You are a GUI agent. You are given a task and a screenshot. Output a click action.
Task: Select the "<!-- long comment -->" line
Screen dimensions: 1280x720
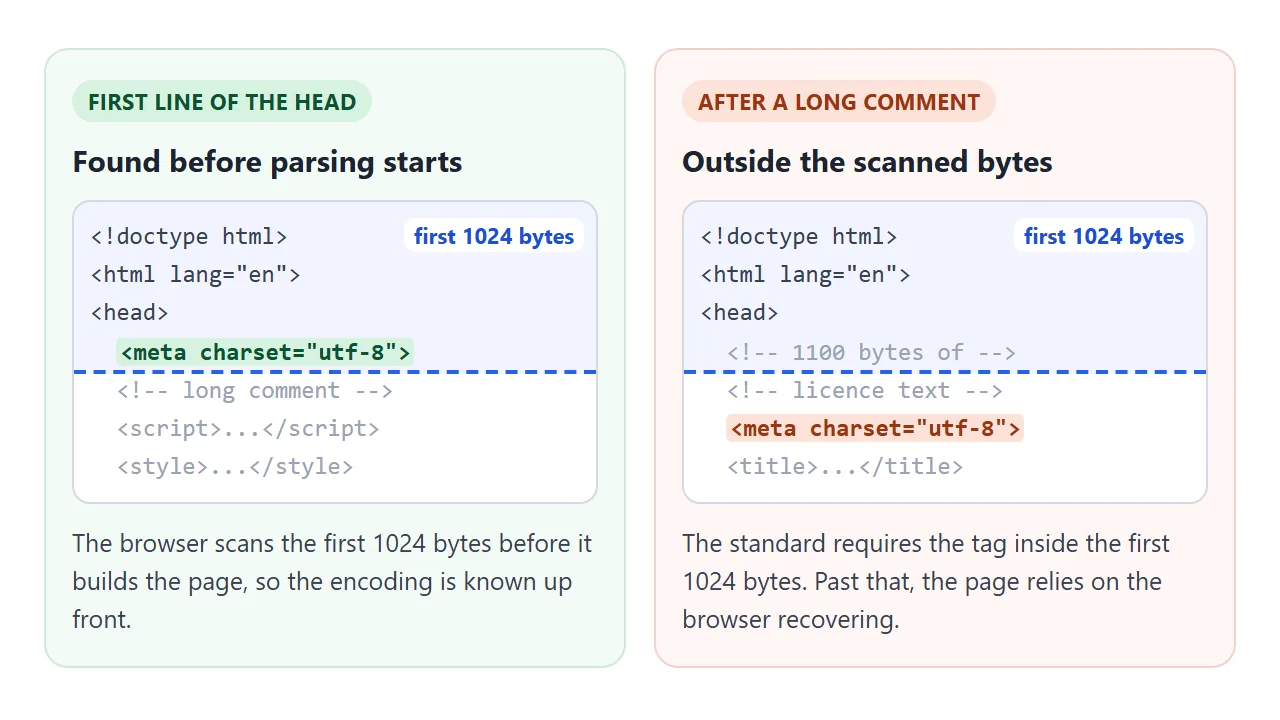[x=255, y=391]
